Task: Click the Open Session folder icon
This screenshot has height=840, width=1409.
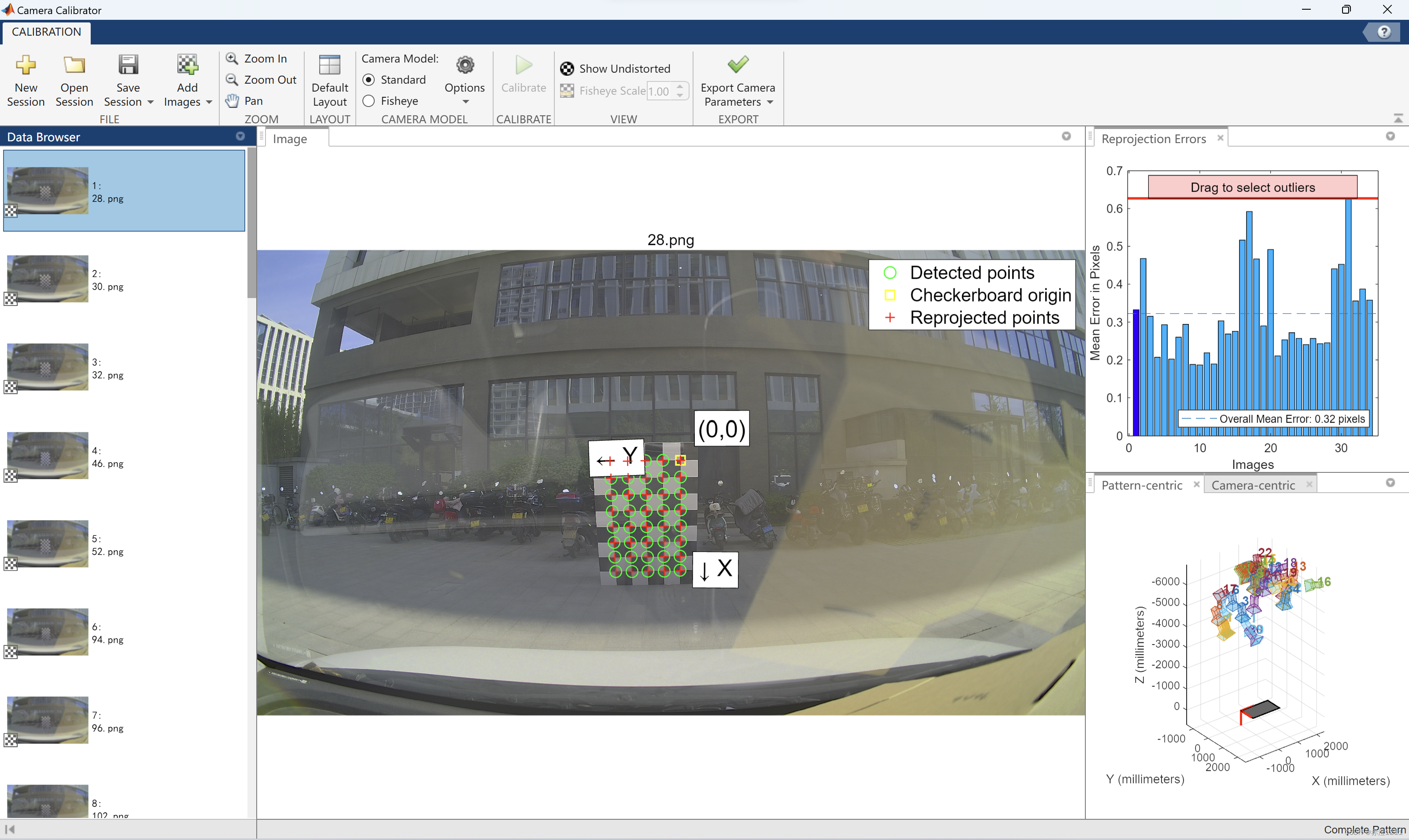Action: (74, 66)
